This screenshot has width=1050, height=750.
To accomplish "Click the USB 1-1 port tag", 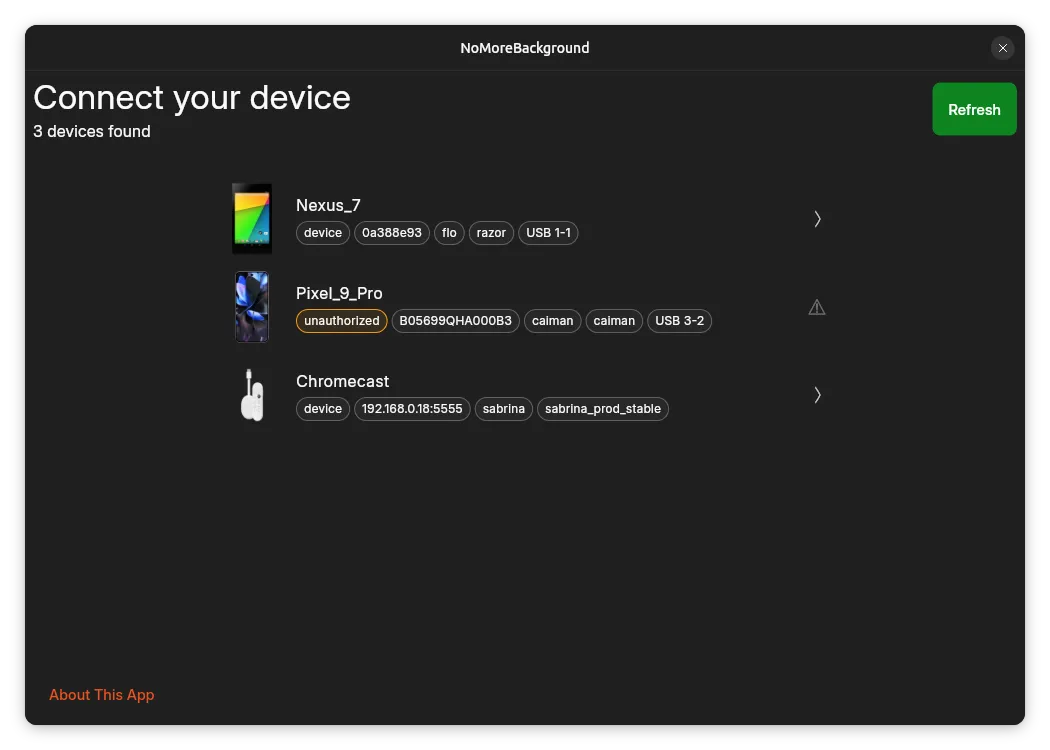I will coord(548,233).
